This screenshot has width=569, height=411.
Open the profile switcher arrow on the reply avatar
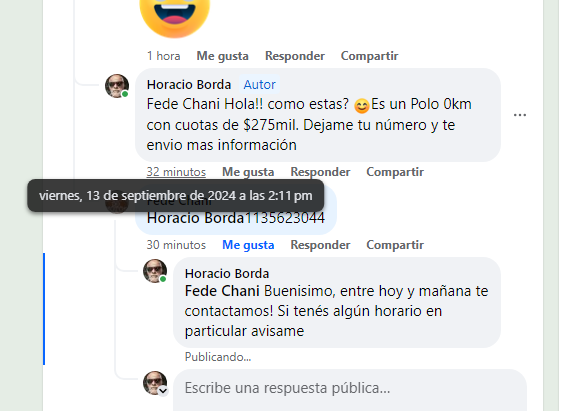point(163,391)
